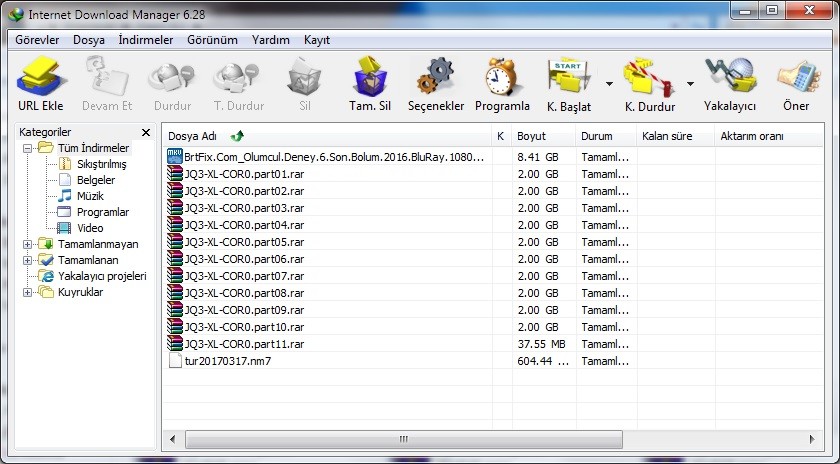Click the T. Durdur toolbar icon
This screenshot has width=840, height=464.
click(237, 78)
